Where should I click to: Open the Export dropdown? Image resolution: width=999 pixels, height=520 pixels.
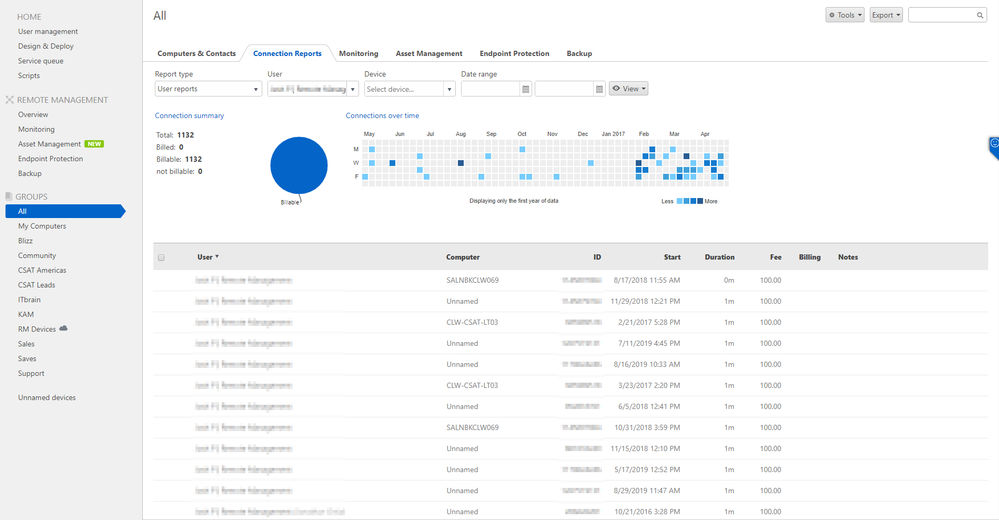886,15
